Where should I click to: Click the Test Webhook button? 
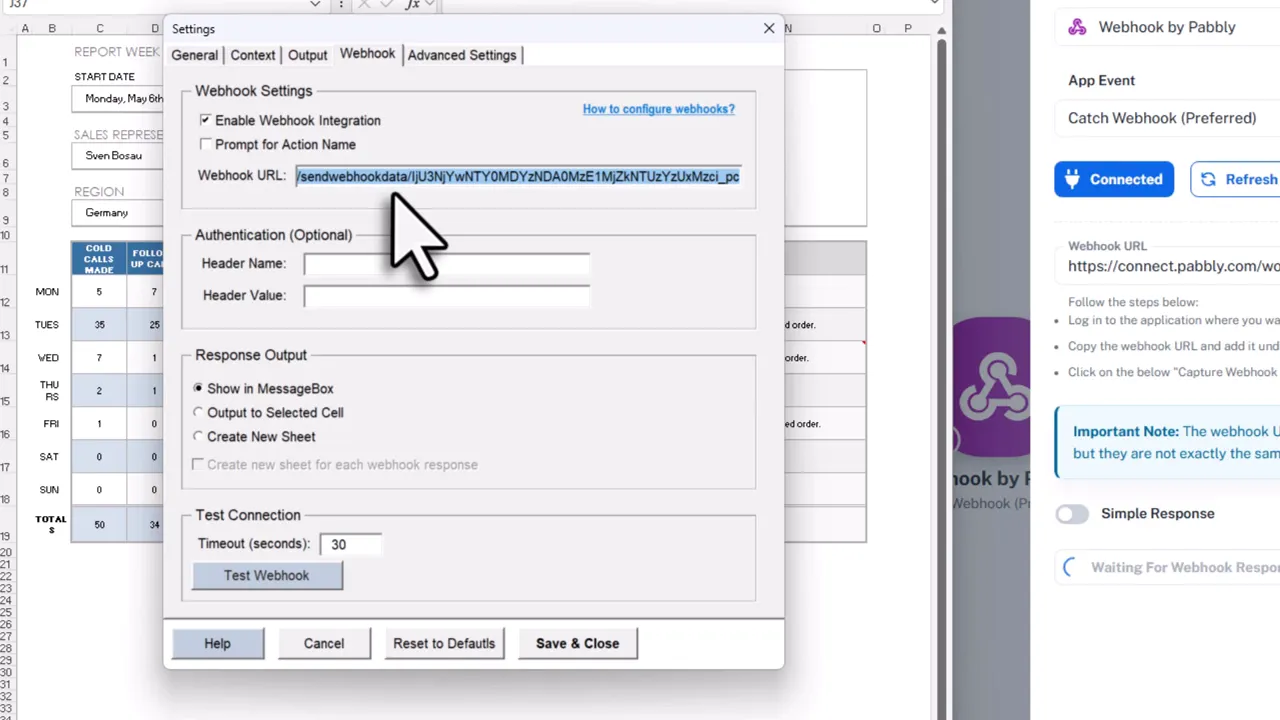coord(266,575)
